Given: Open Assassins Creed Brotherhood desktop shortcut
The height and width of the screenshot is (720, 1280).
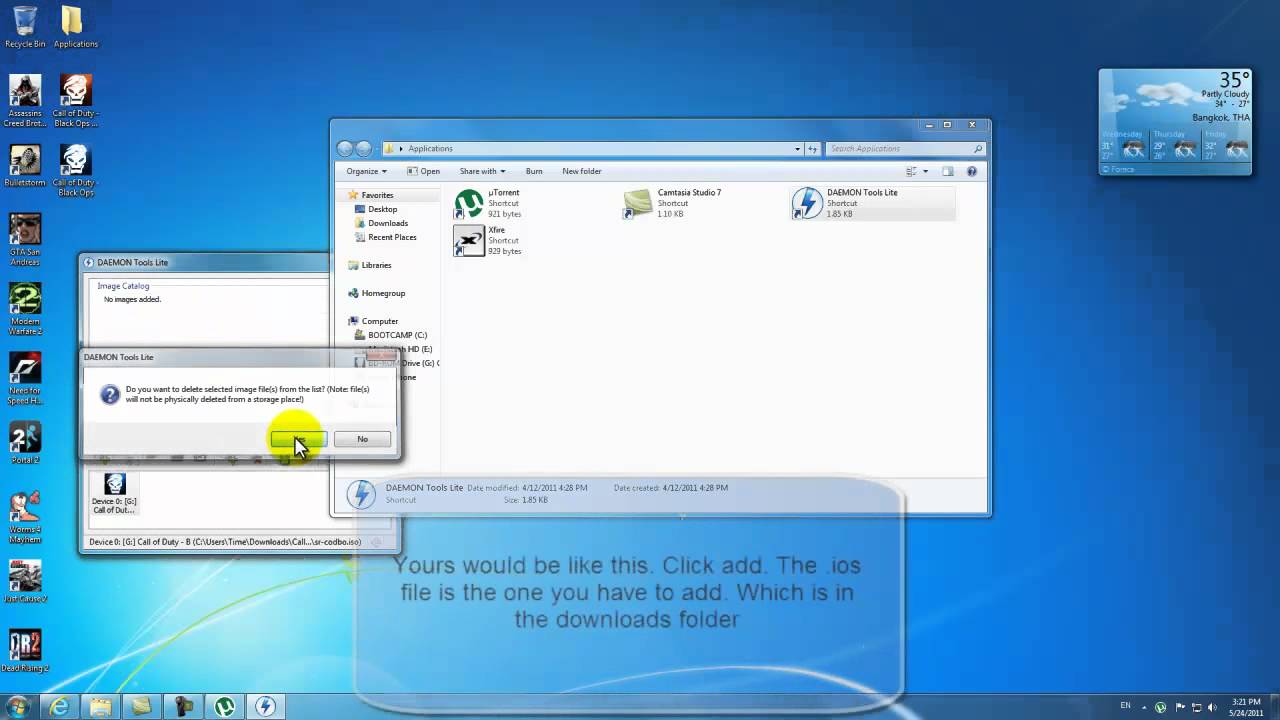Looking at the screenshot, I should [x=25, y=101].
